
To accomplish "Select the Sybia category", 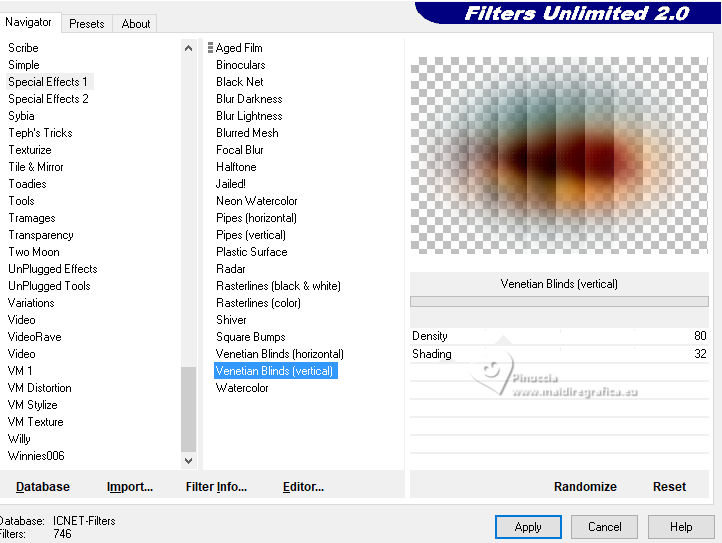I will pyautogui.click(x=21, y=116).
